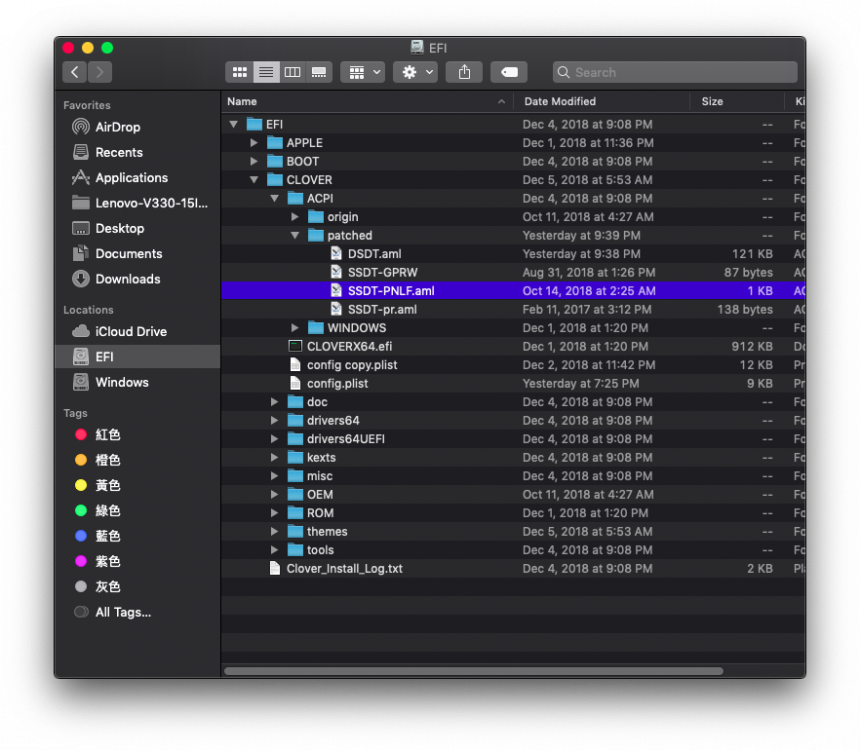Expand the misc folder
This screenshot has height=750, width=860.
tap(274, 476)
